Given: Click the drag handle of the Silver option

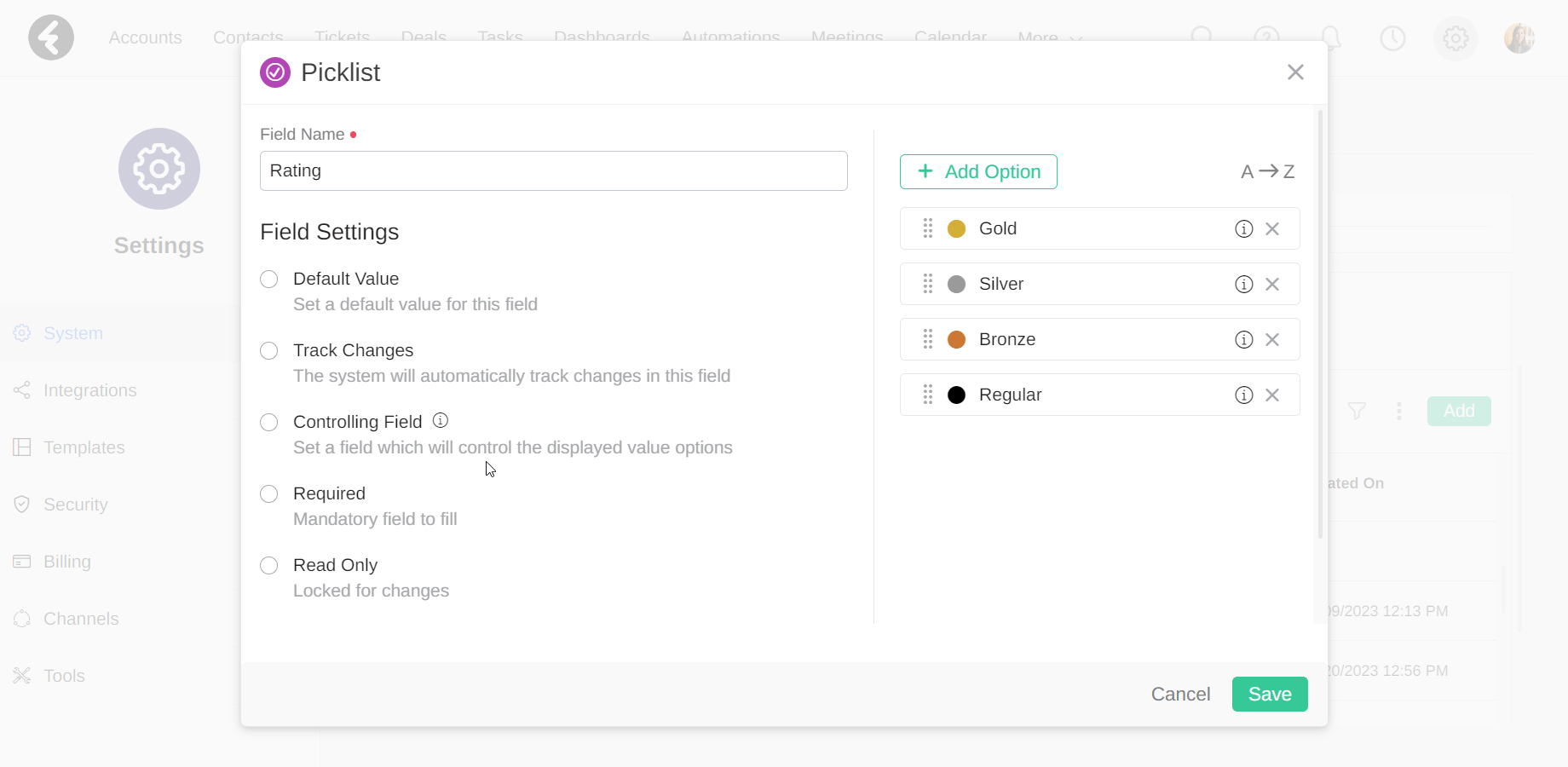Looking at the screenshot, I should point(928,284).
